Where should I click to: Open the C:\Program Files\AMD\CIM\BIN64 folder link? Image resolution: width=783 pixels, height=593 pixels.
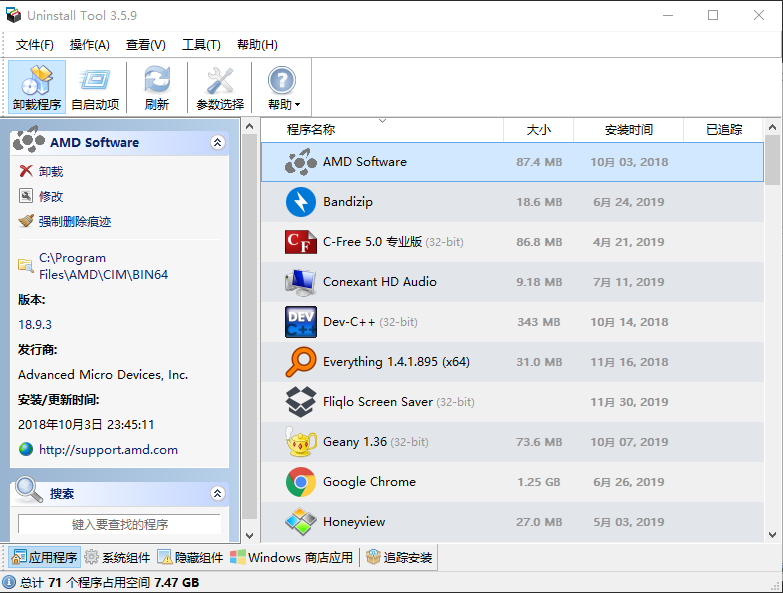pyautogui.click(x=103, y=266)
